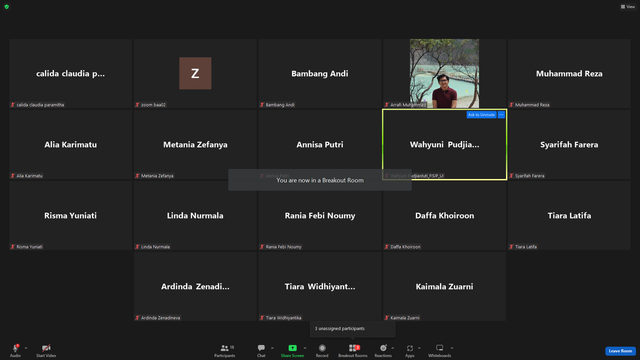Screen dimensions: 640x360
Task: Select the zoom baa02 participant tile
Action: (195, 73)
